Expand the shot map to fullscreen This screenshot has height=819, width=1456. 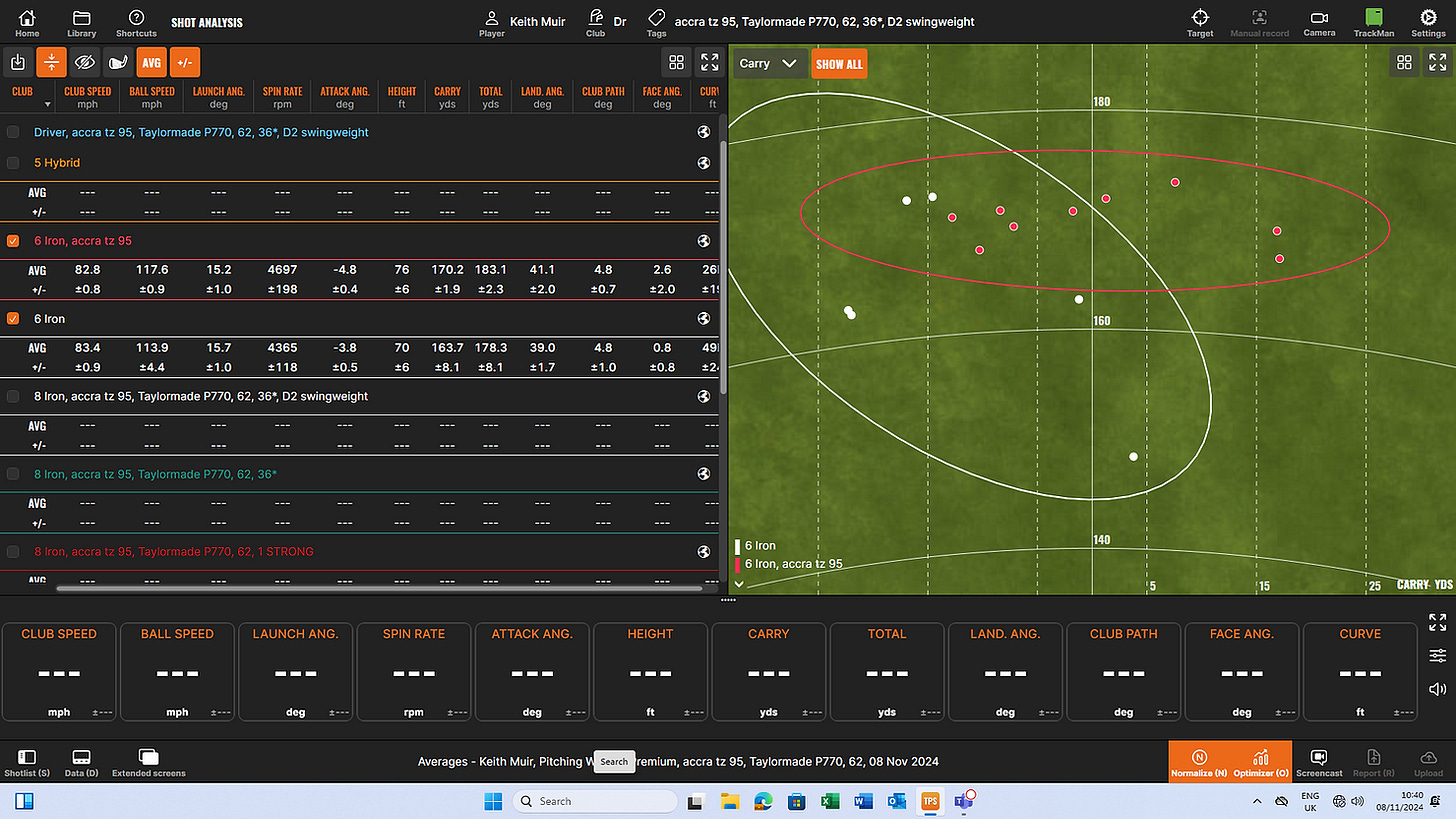[x=1437, y=62]
